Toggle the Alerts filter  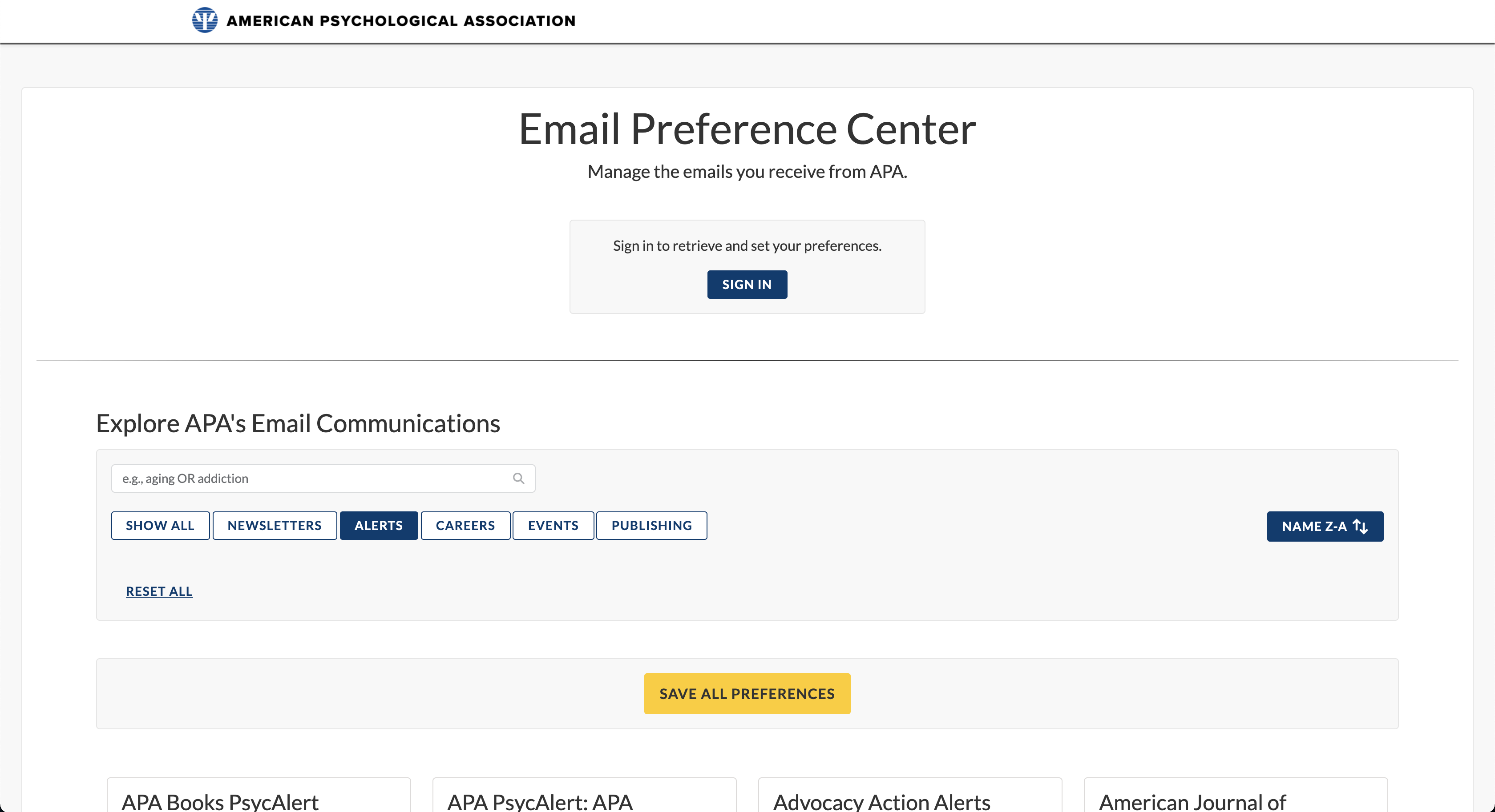378,526
